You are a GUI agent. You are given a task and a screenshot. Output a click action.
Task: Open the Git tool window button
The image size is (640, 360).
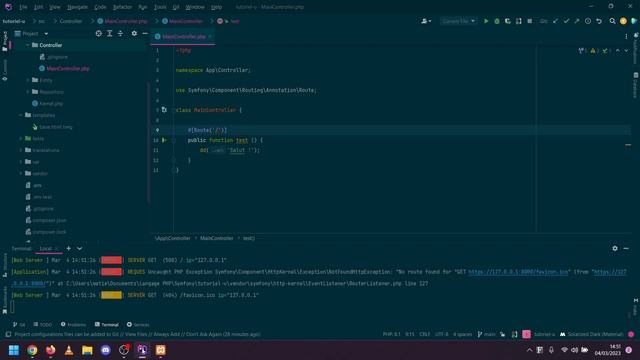click(19, 324)
